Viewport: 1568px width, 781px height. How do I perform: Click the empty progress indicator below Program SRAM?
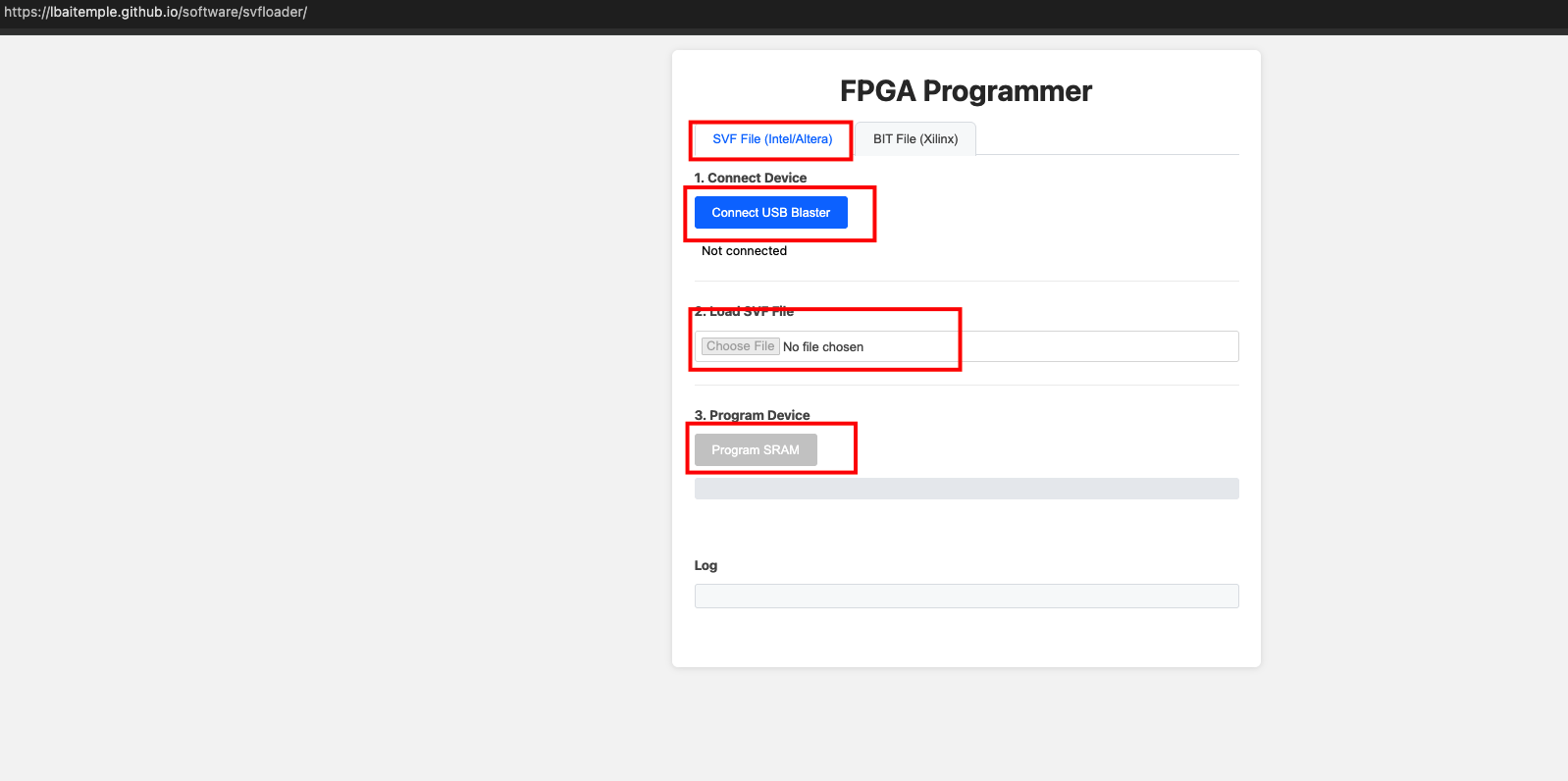coord(966,488)
